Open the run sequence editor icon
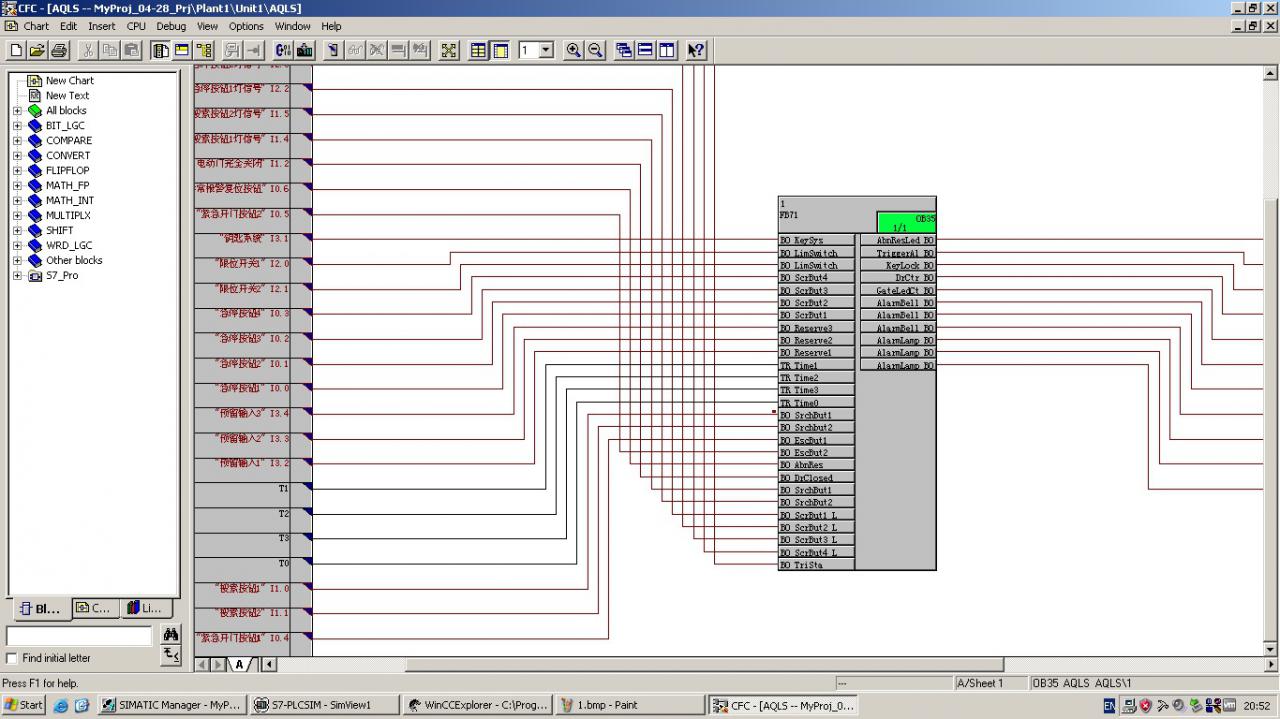This screenshot has width=1280, height=719. (x=205, y=50)
